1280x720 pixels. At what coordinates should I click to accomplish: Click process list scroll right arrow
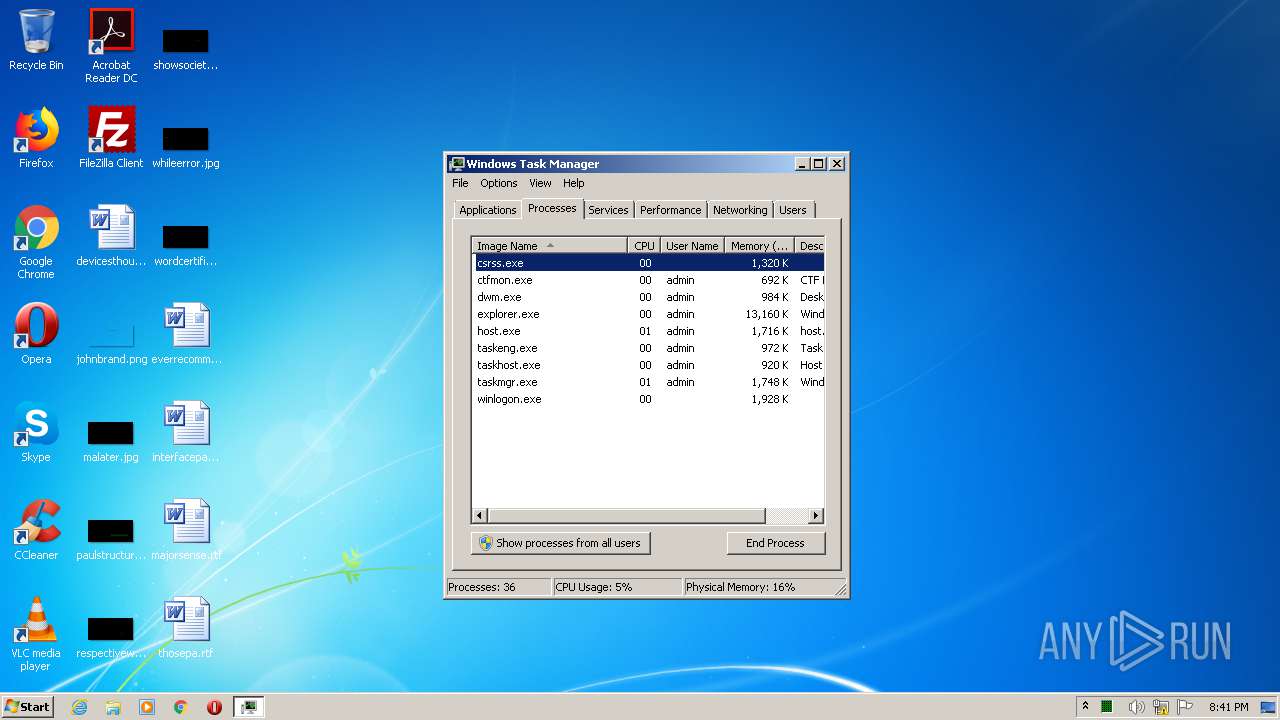point(815,516)
